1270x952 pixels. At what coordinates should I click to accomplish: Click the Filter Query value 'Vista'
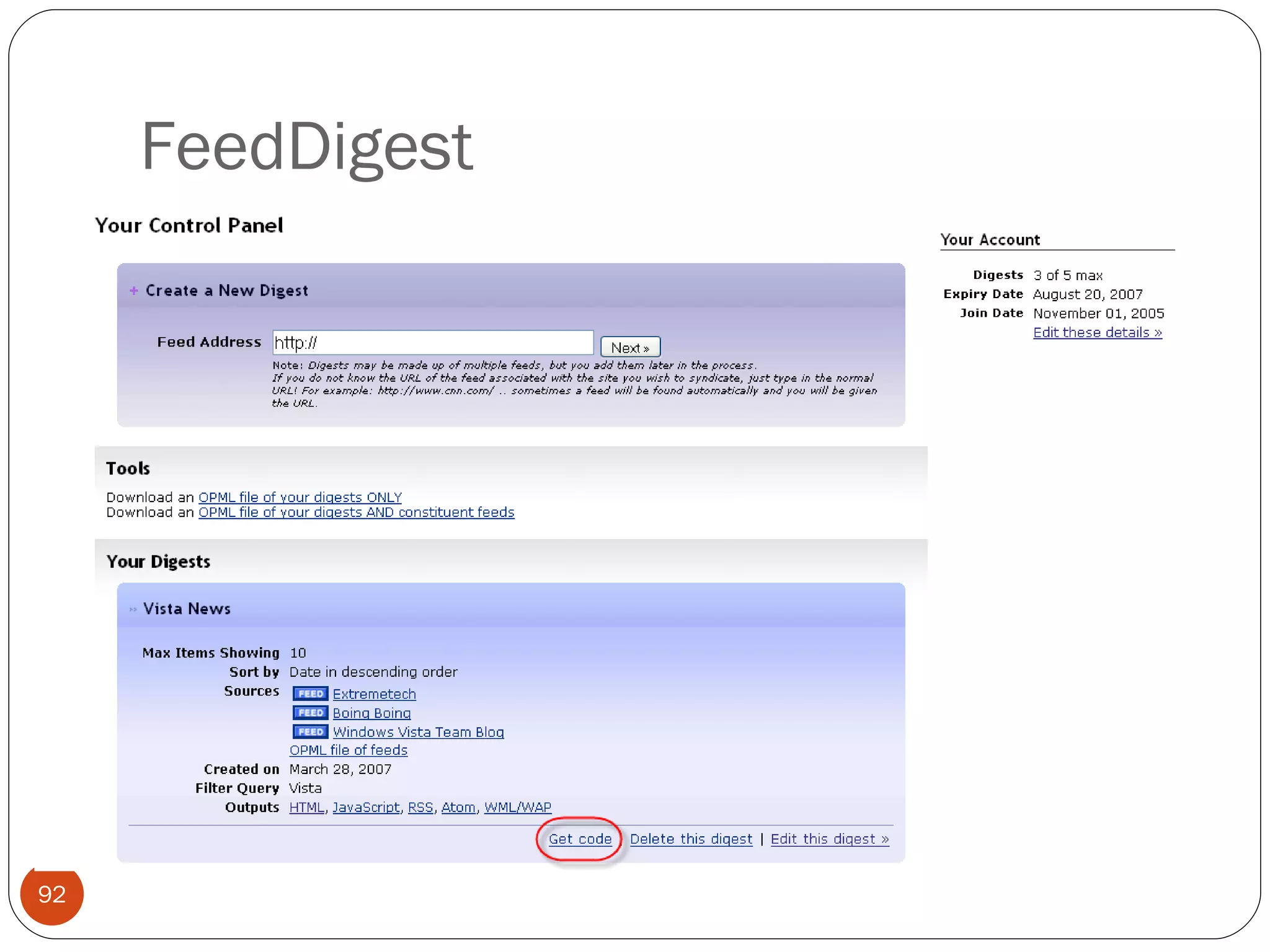click(306, 788)
